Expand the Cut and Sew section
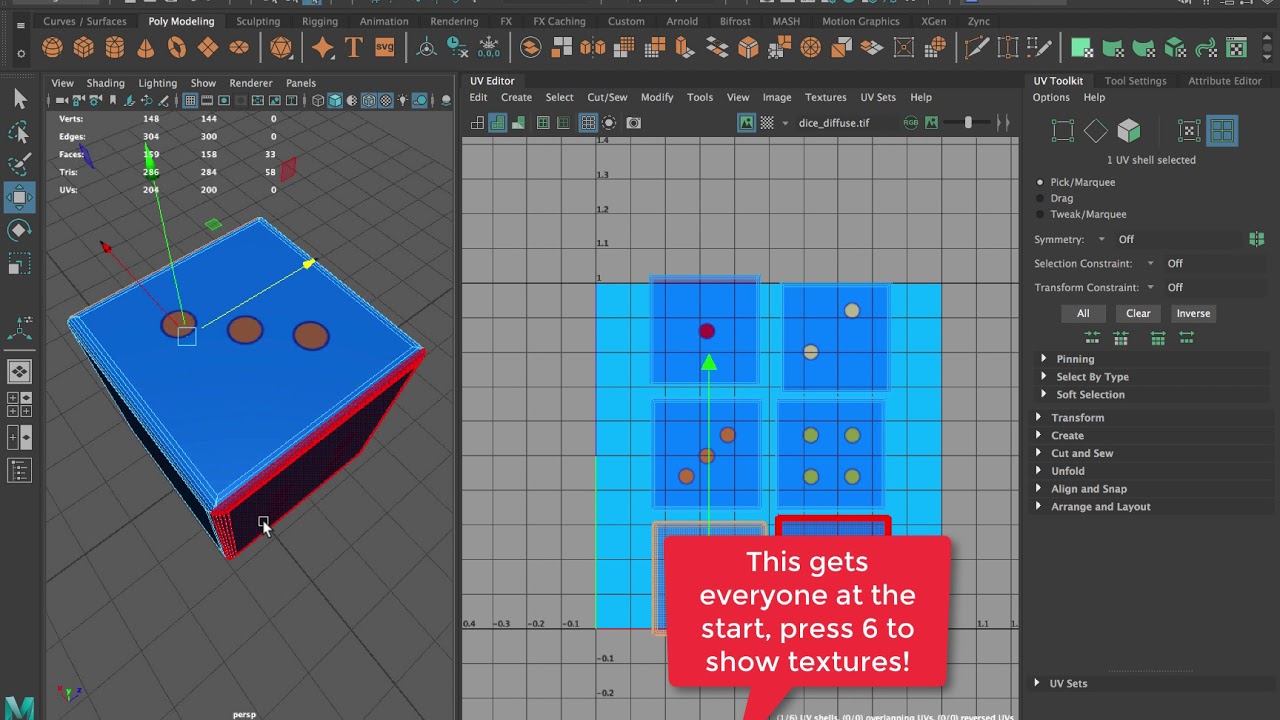Image resolution: width=1280 pixels, height=720 pixels. [x=1082, y=453]
